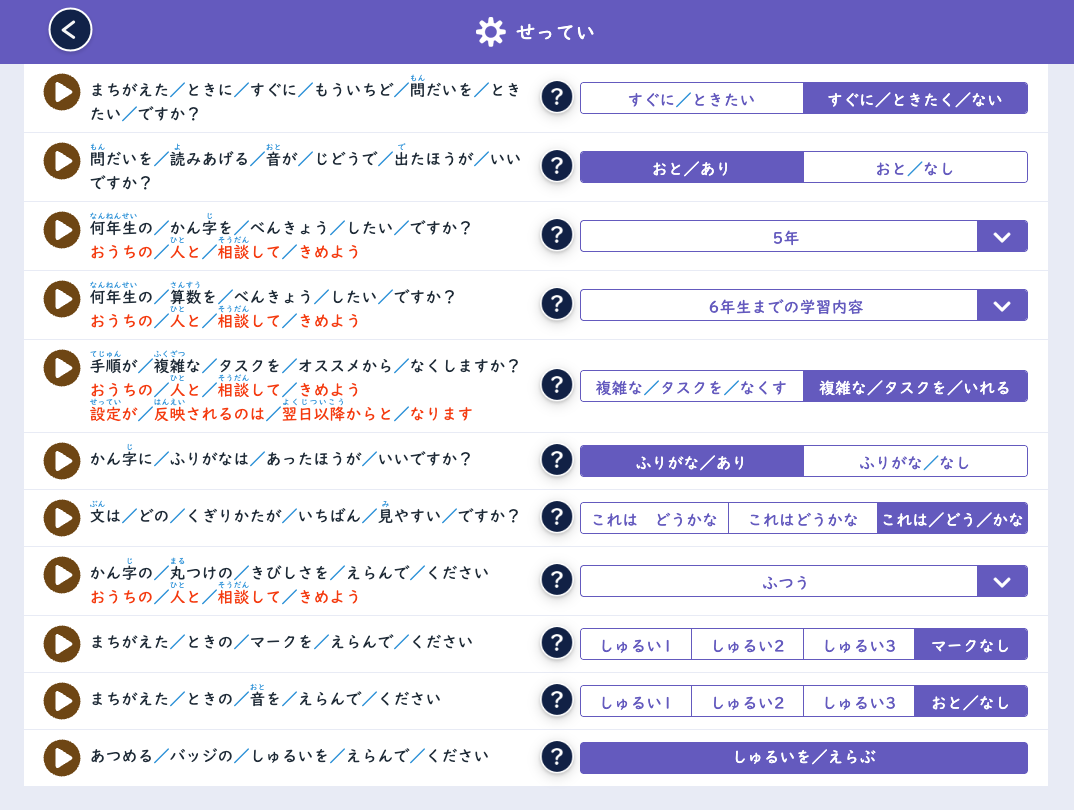1074x810 pixels.
Task: Open the ふつう strictness dropdown
Action: pyautogui.click(x=803, y=581)
